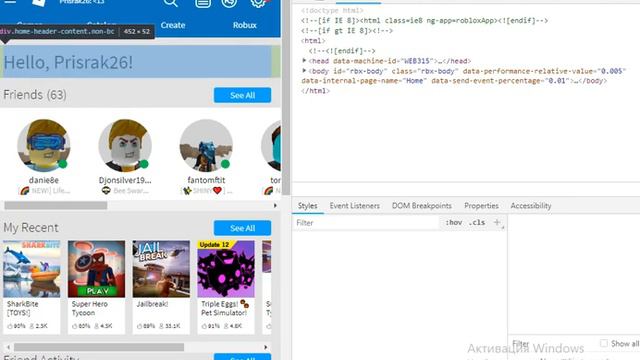Click the Jailbreak game thumbnail
Image resolution: width=640 pixels, height=360 pixels.
pos(161,269)
